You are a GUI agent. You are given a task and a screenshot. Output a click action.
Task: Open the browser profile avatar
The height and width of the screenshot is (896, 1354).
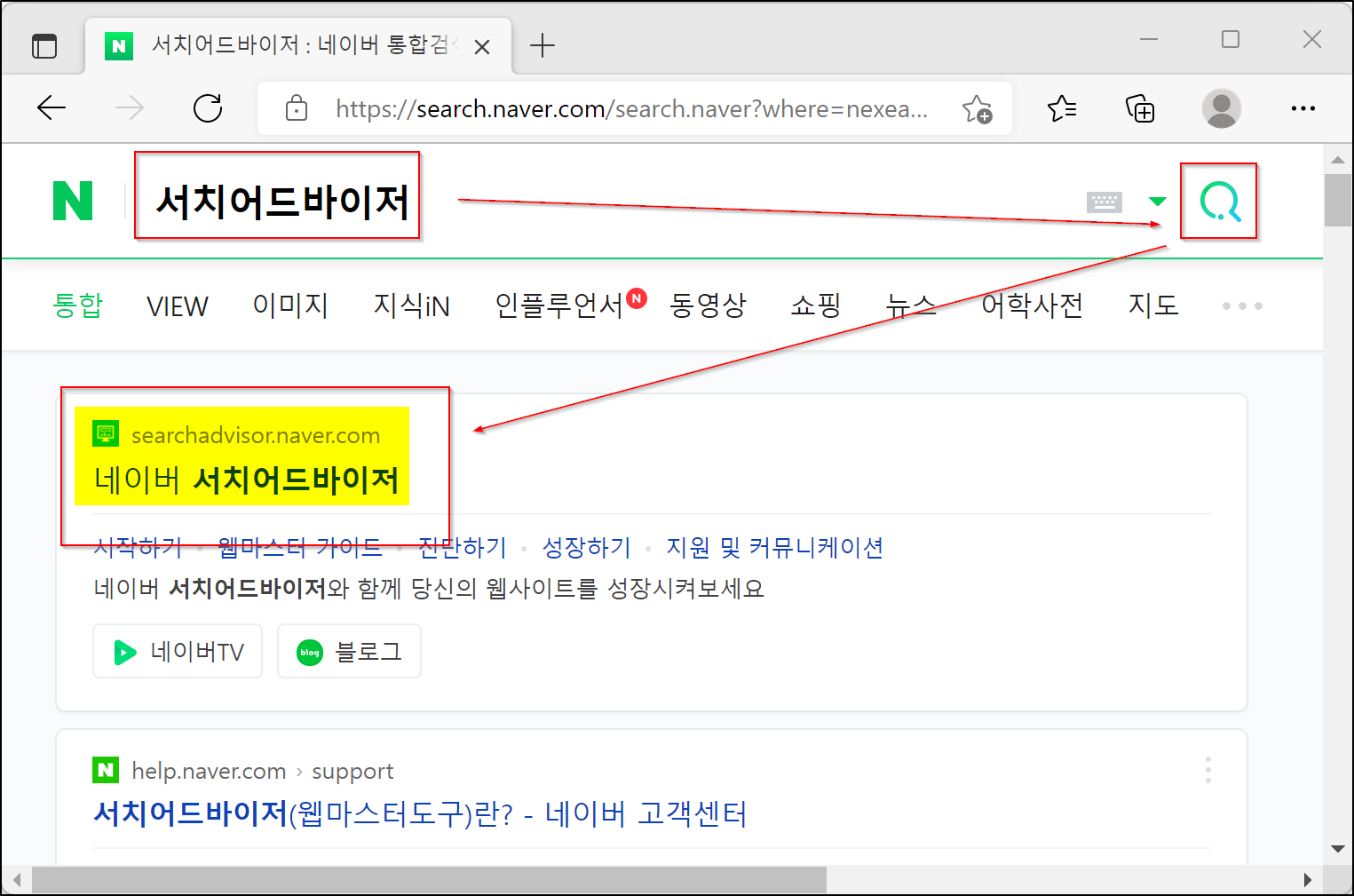[x=1221, y=108]
